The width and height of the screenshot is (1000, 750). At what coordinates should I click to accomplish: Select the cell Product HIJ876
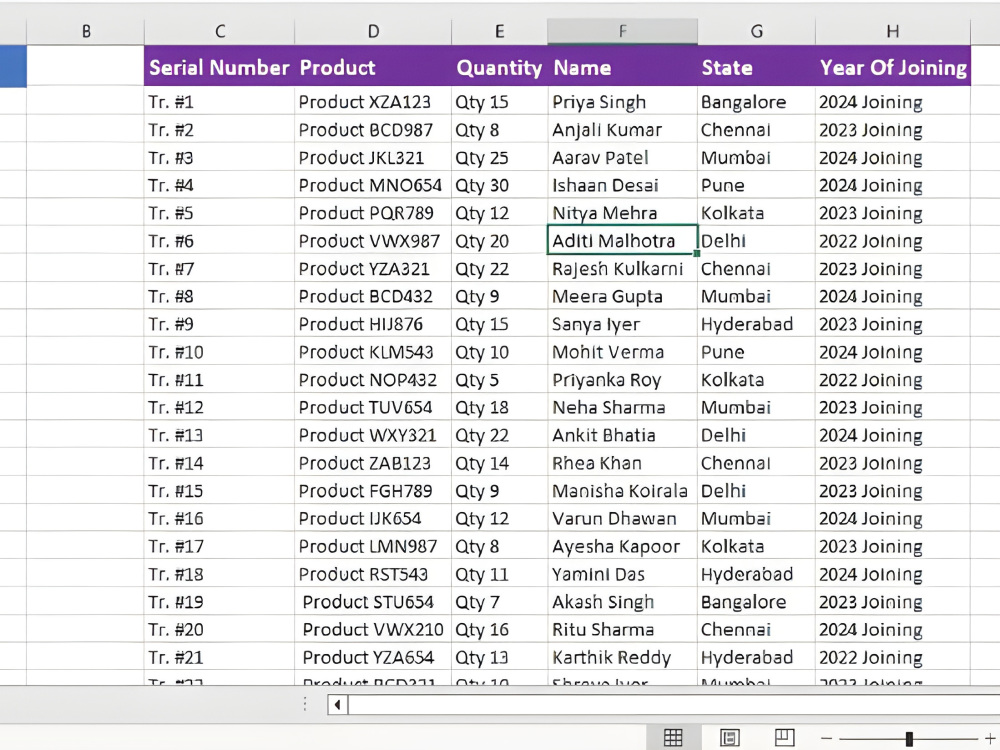pyautogui.click(x=373, y=324)
